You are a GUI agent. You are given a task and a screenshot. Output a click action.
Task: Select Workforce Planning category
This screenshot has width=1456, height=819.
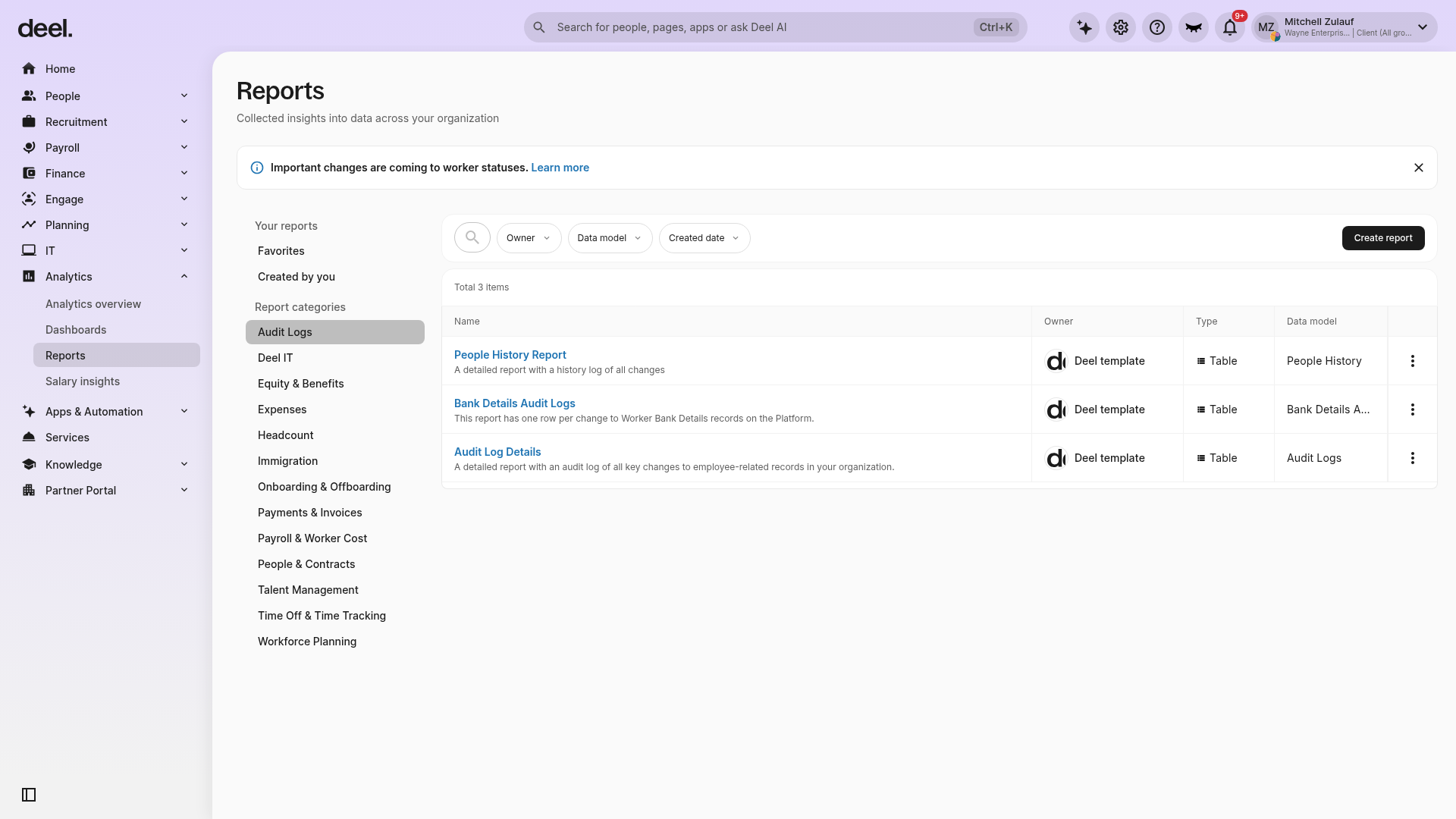pos(335,642)
